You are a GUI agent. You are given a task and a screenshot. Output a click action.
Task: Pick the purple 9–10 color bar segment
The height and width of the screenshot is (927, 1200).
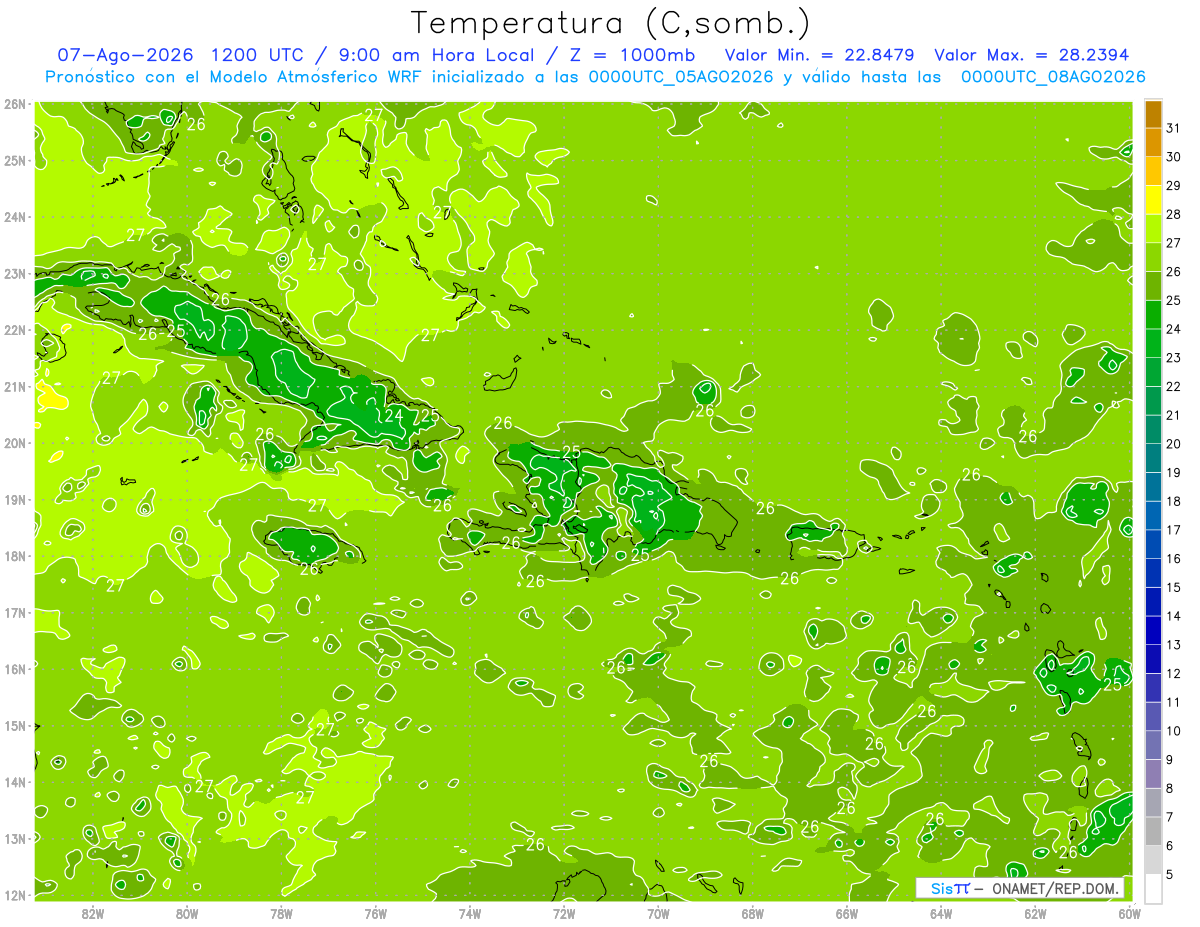coord(1153,745)
